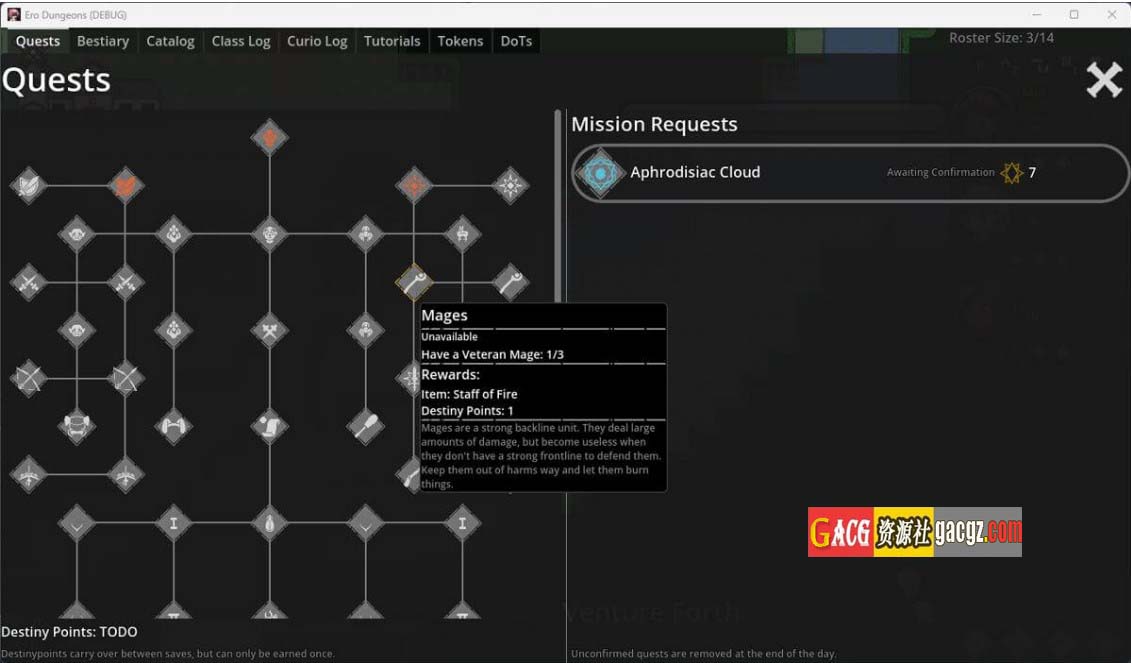1131x663 pixels.
Task: Click the crossed axes quest node
Action: tap(269, 330)
